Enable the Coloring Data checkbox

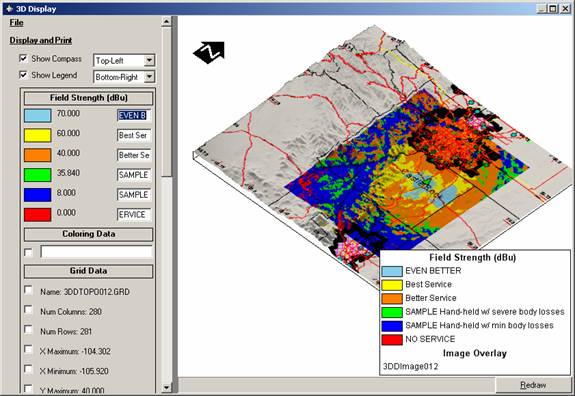tap(28, 252)
